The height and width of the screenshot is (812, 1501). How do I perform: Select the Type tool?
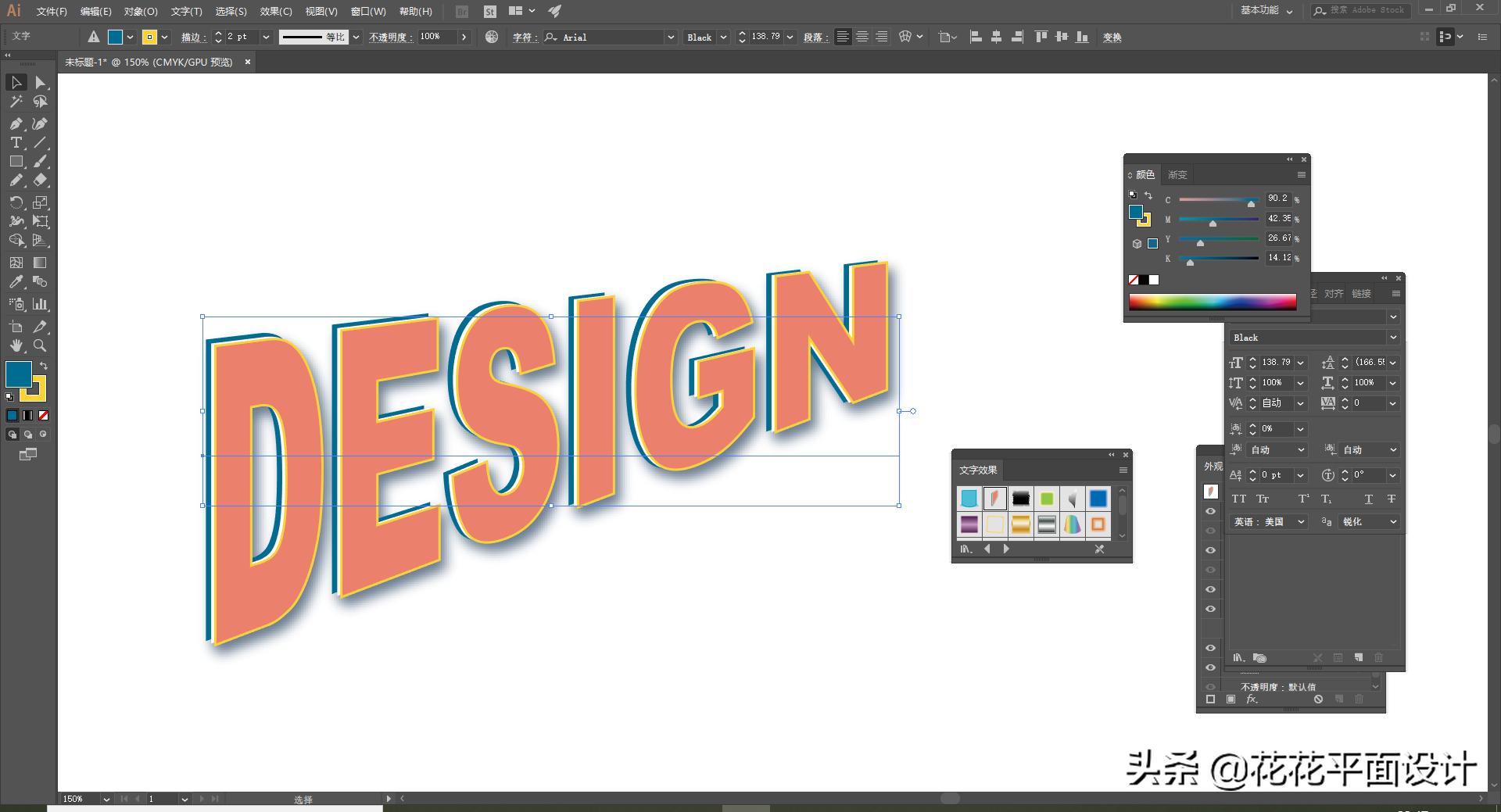click(16, 142)
